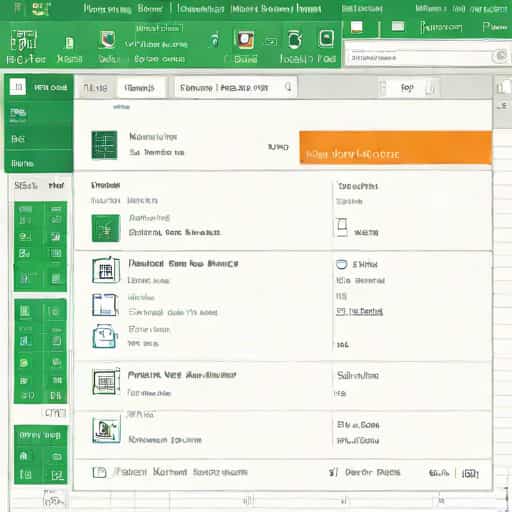The image size is (512, 512).
Task: Select the third item in the green sidebar menu
Action: [x=39, y=163]
